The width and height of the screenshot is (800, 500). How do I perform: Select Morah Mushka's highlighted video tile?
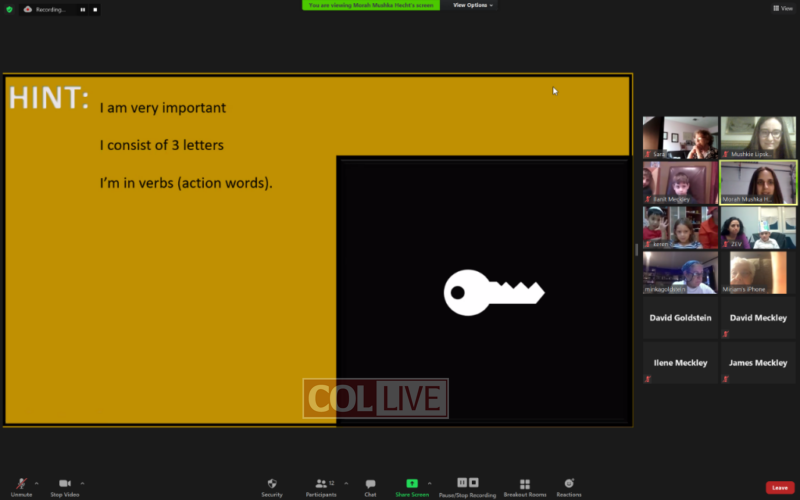tap(758, 182)
